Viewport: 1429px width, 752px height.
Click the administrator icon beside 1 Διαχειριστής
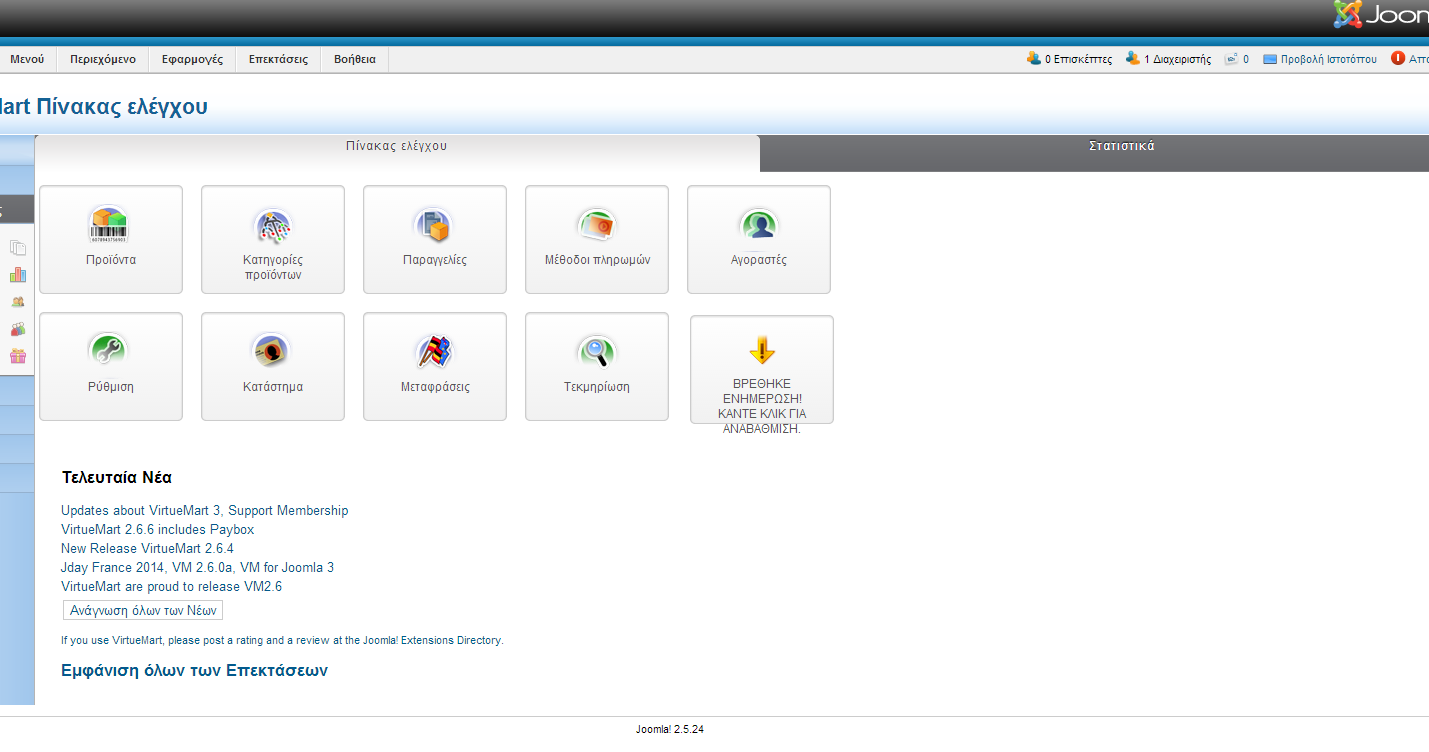pyautogui.click(x=1133, y=59)
